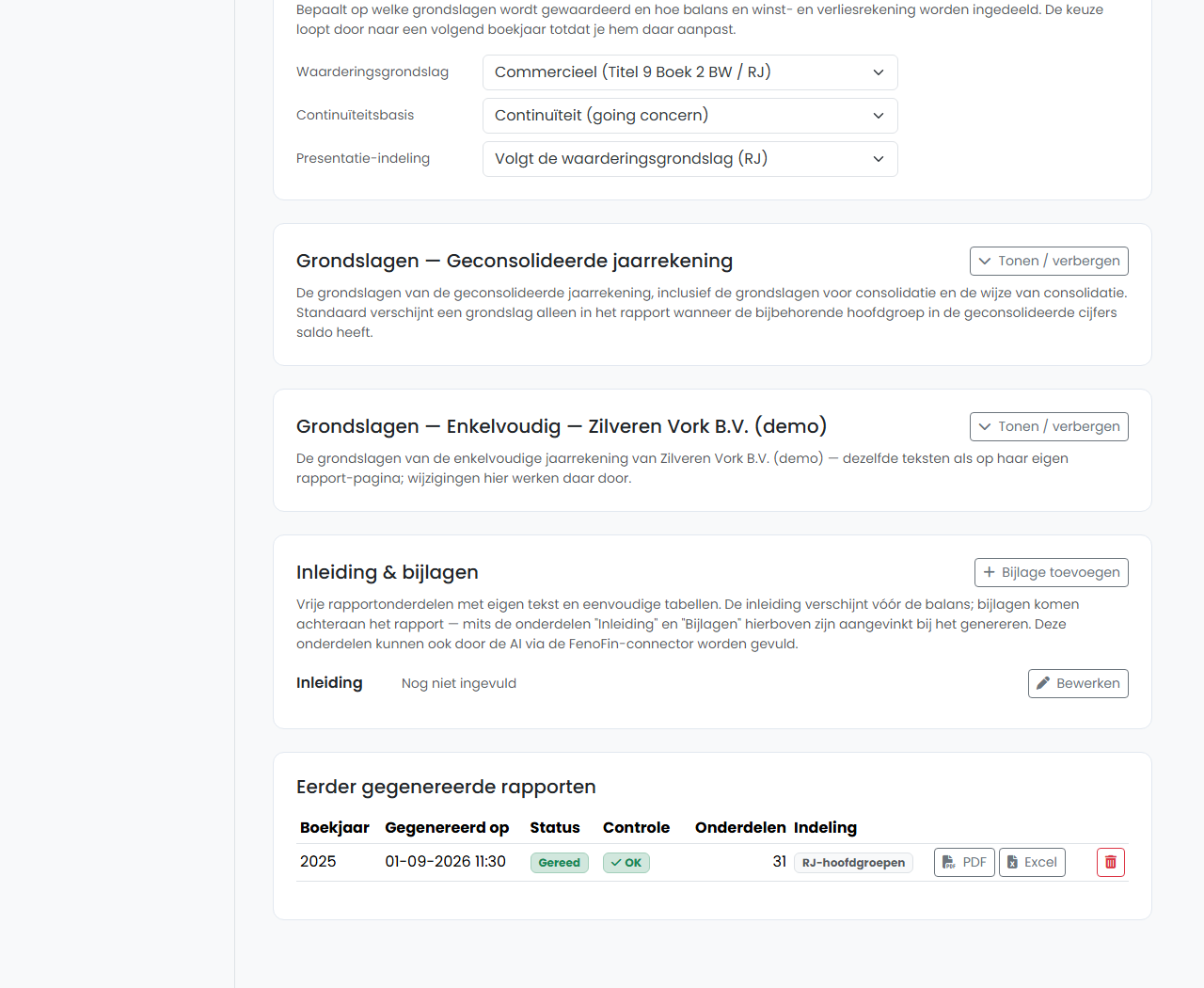Expand Grondslagen Enkelvoudig Zilveren Vork section
Viewport: 1204px width, 988px height.
click(1049, 426)
